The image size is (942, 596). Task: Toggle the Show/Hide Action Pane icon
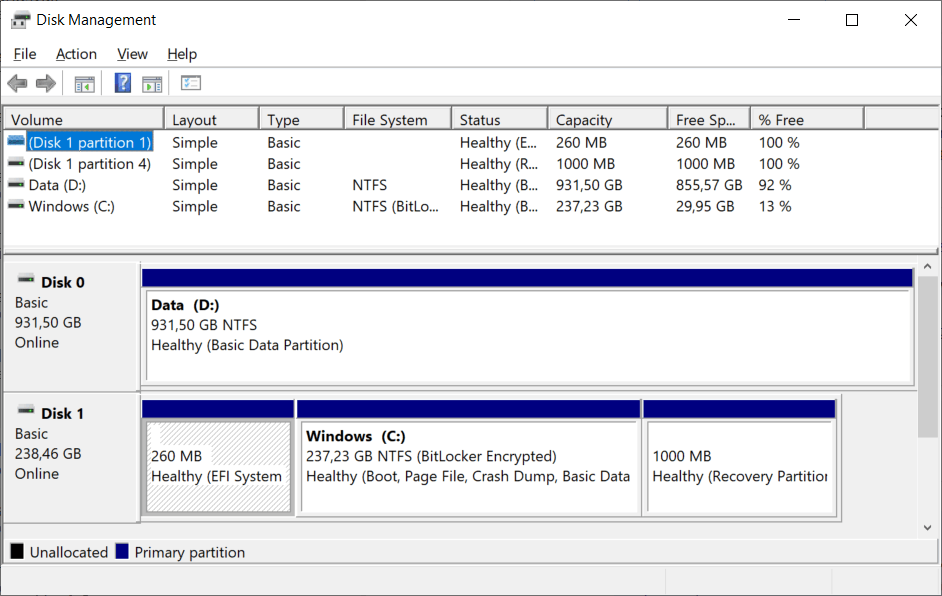152,84
